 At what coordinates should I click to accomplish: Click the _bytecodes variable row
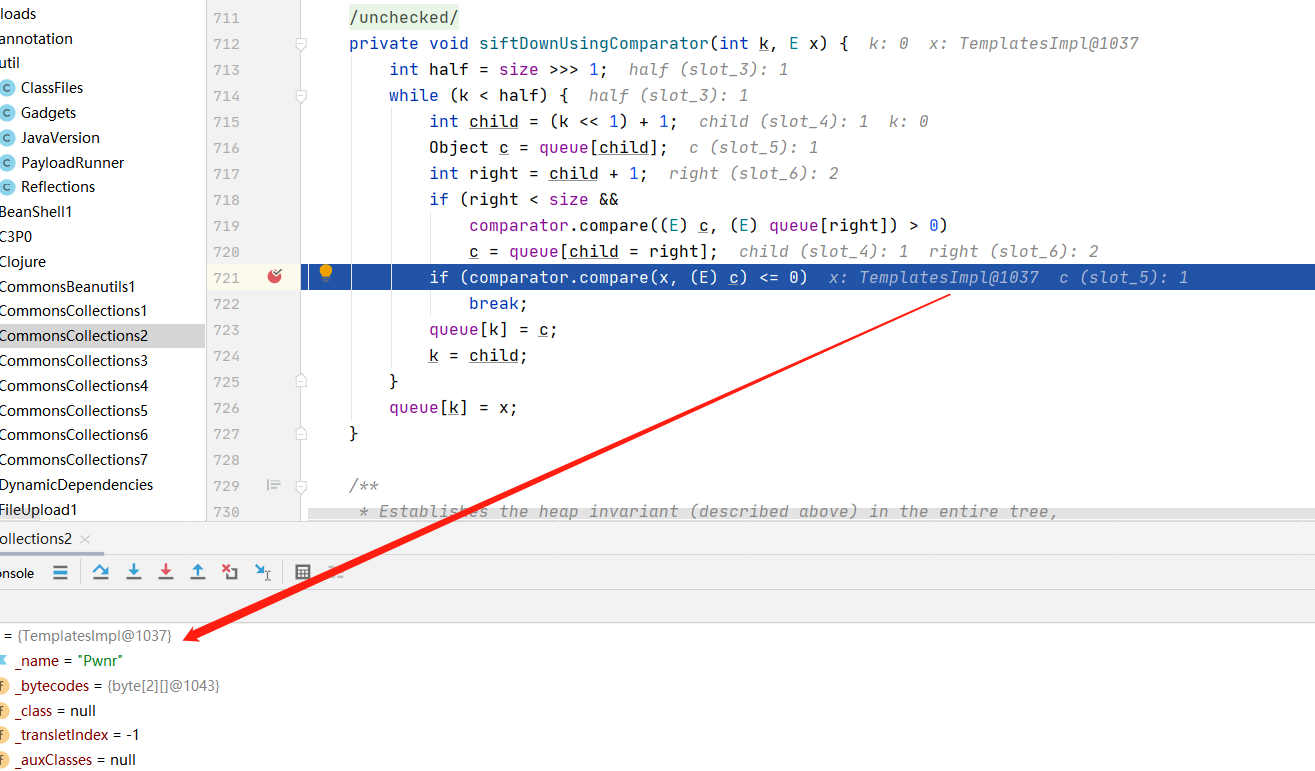click(x=117, y=686)
